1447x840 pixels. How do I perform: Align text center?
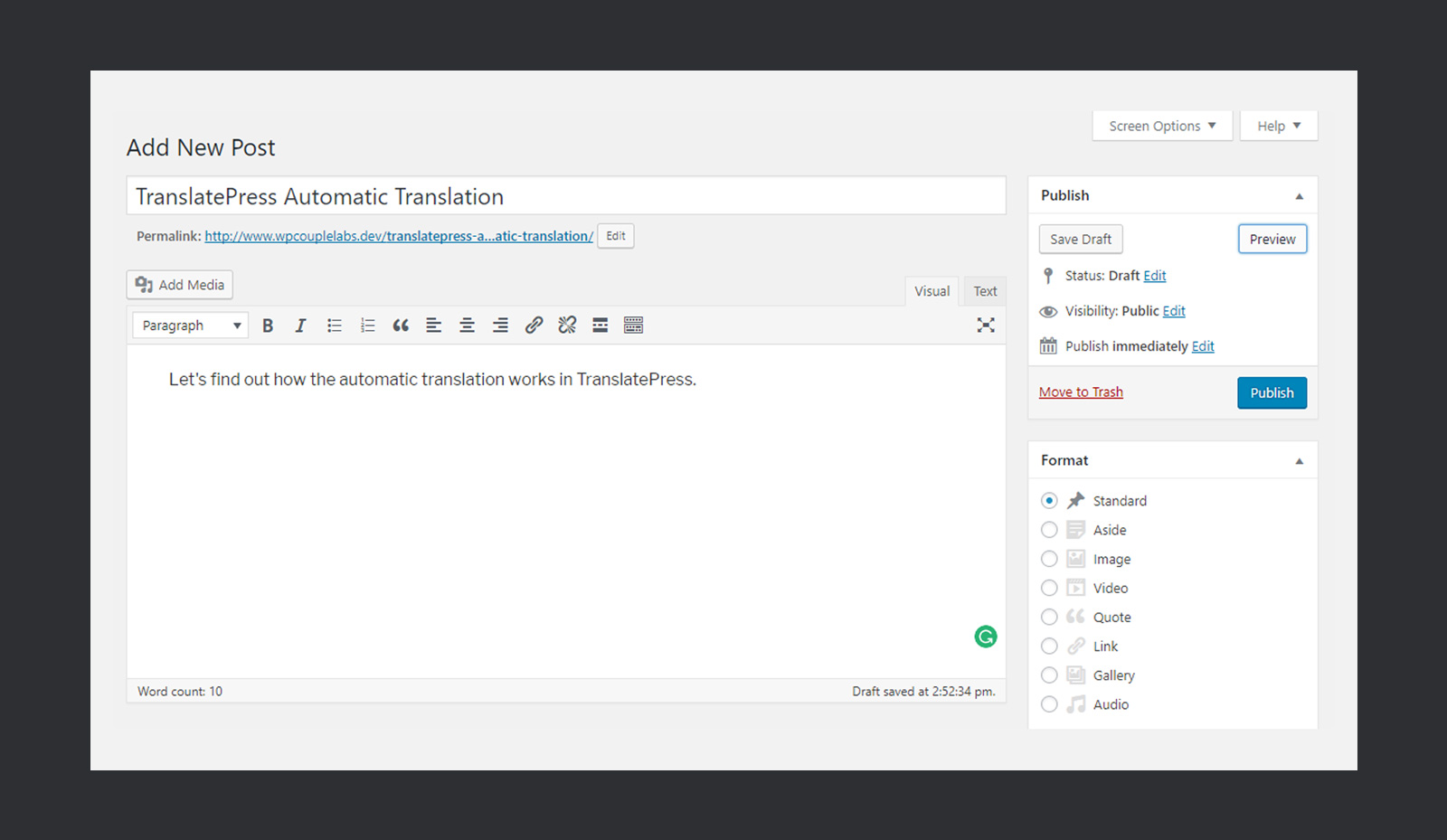pos(467,326)
